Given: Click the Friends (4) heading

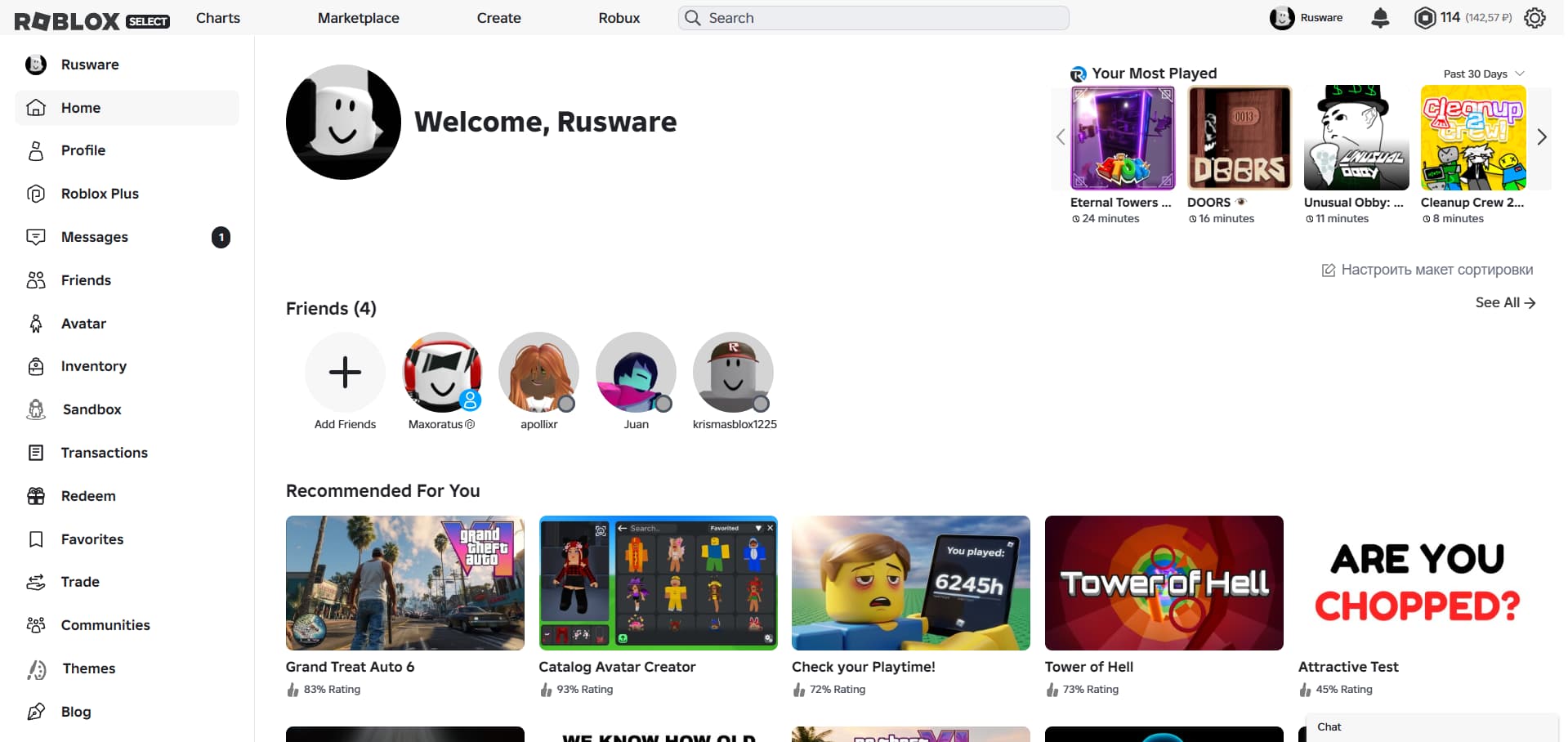Looking at the screenshot, I should (331, 308).
